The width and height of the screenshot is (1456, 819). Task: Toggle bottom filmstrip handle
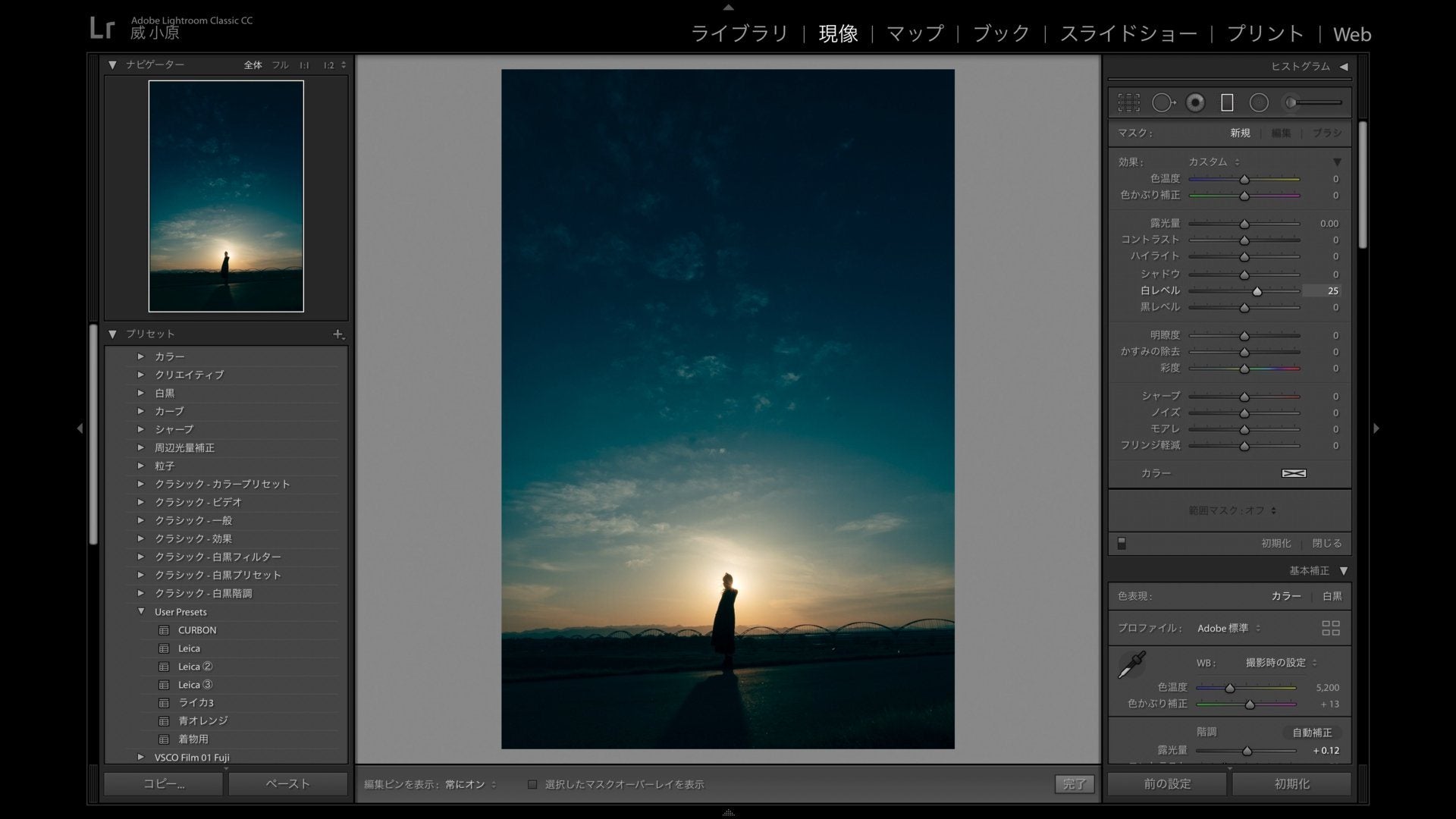pyautogui.click(x=728, y=812)
